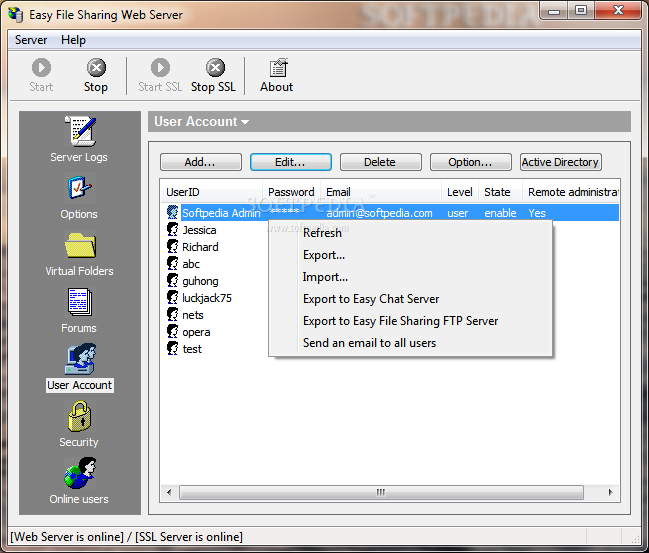The height and width of the screenshot is (553, 649).
Task: Click the user icon beside test
Action: tap(173, 348)
